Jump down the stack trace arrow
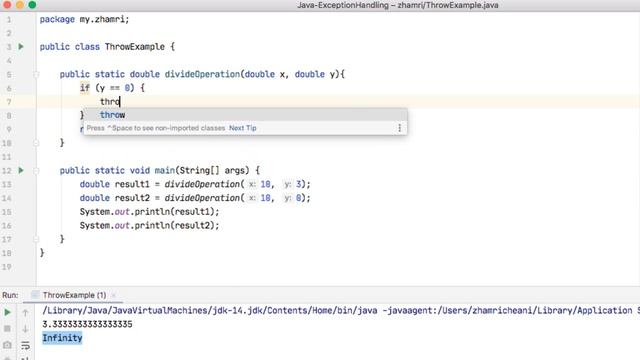 coord(25,329)
